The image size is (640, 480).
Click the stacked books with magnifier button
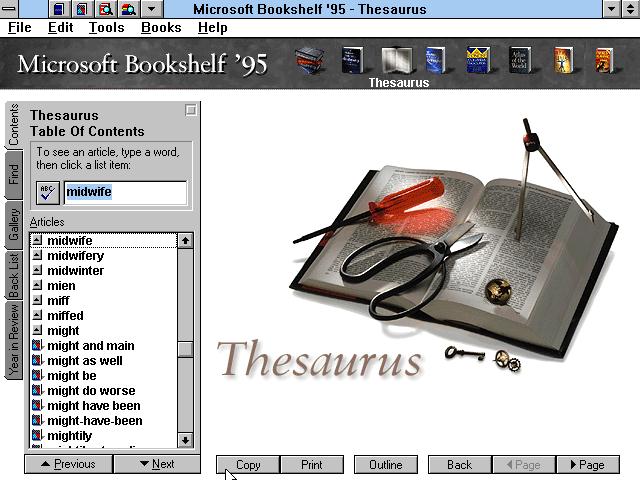click(128, 9)
